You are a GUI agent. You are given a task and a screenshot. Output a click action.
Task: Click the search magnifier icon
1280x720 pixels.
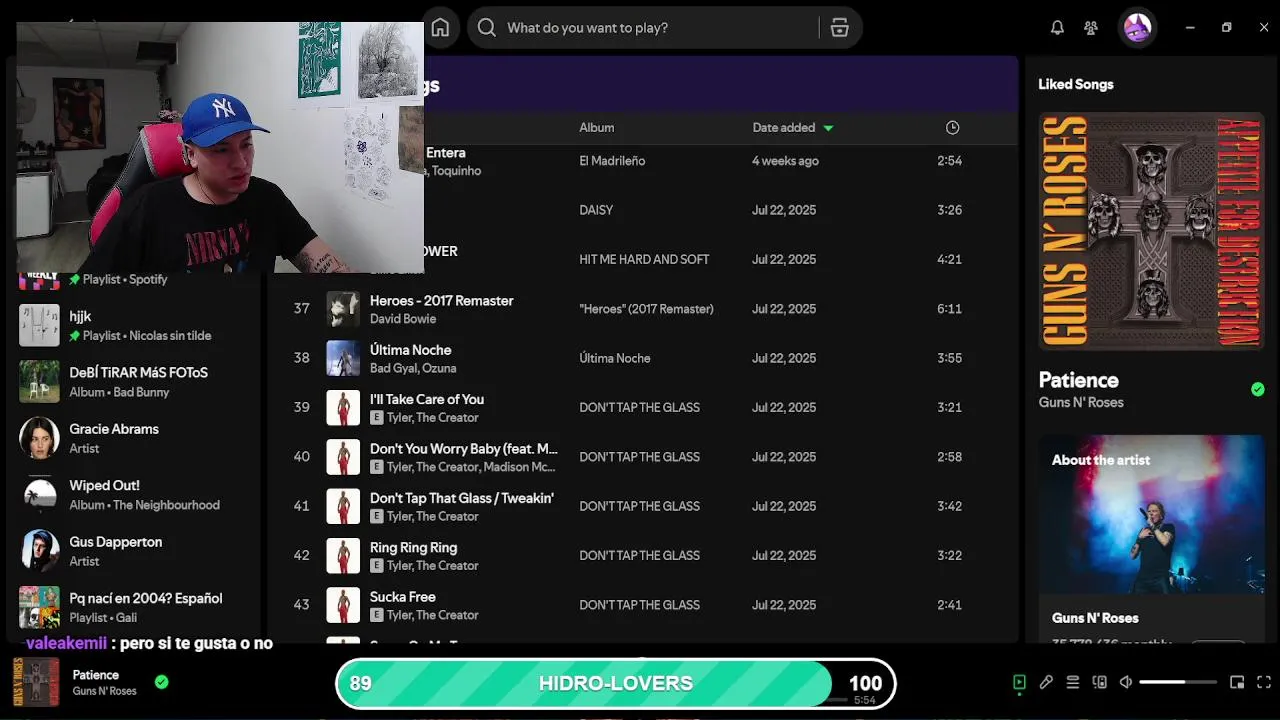pyautogui.click(x=487, y=28)
